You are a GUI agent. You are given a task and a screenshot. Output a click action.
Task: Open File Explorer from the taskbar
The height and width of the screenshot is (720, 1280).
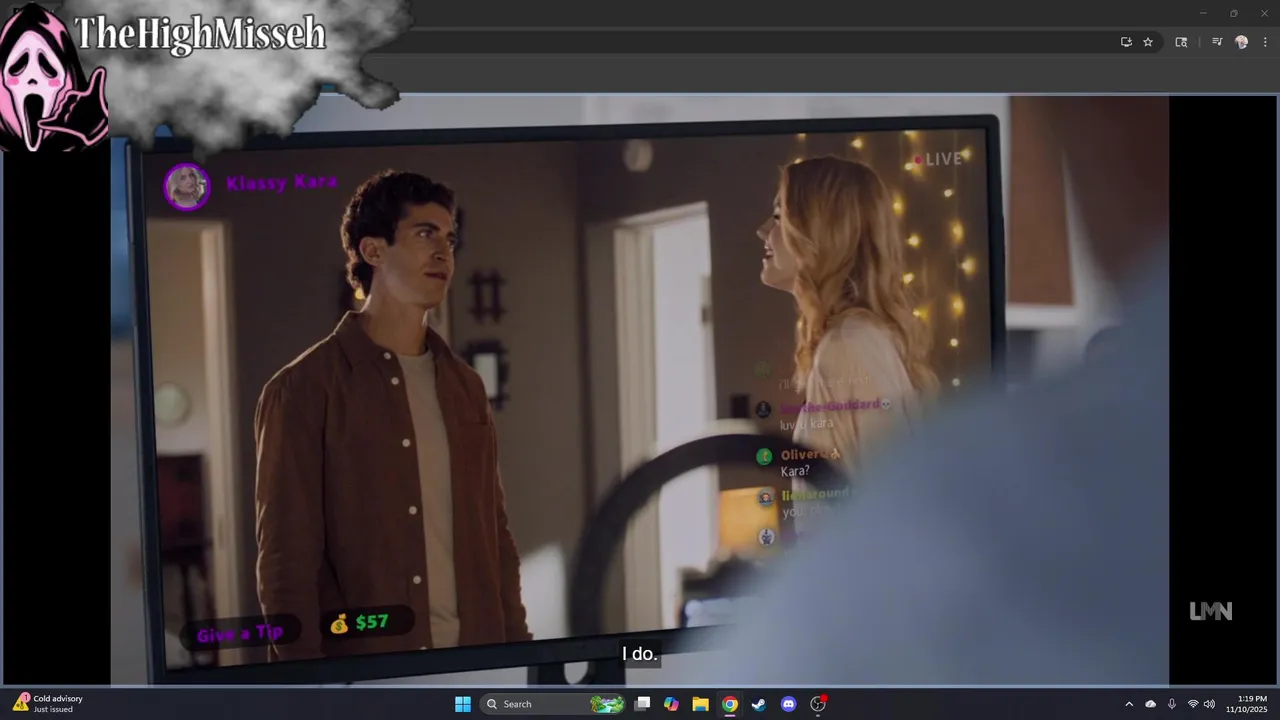pos(700,704)
